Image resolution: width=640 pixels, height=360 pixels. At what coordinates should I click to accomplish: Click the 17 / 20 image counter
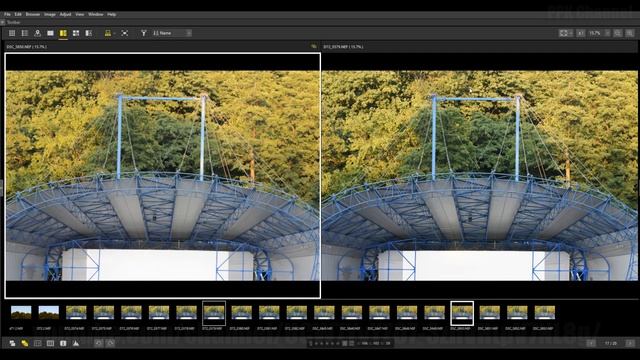[x=611, y=343]
